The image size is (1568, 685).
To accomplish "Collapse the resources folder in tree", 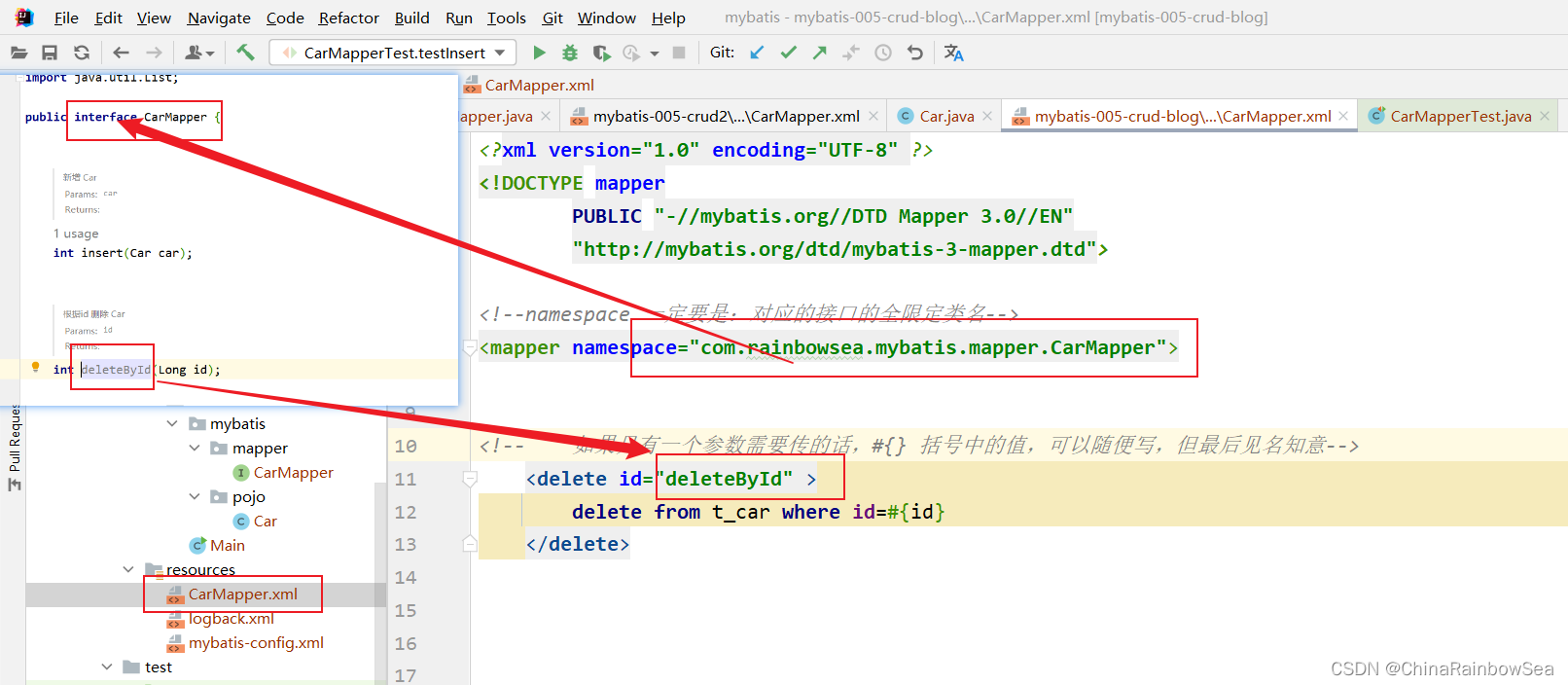I will click(128, 569).
